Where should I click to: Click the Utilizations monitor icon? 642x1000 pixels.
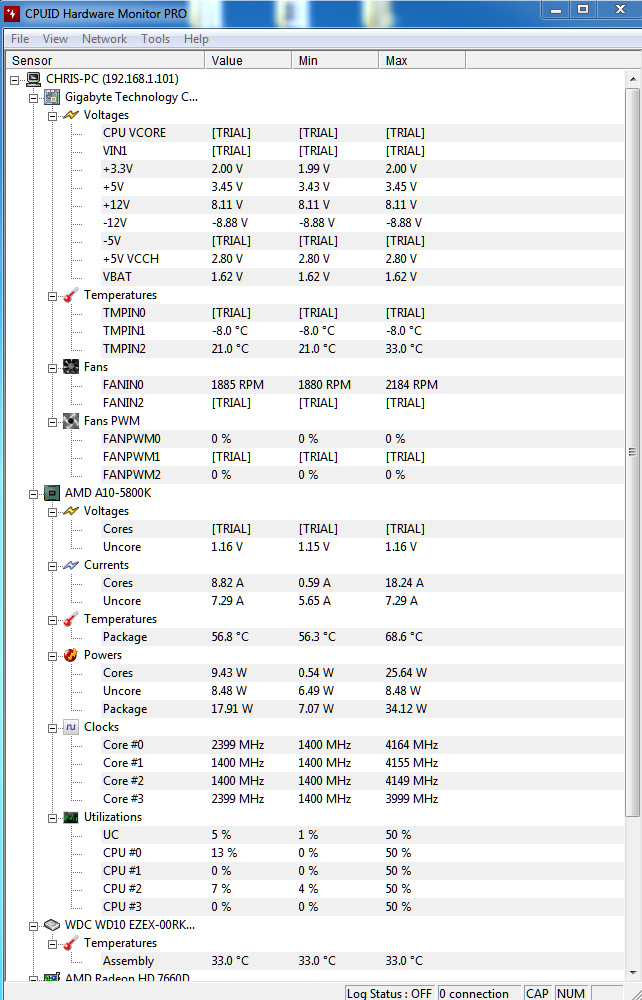point(71,817)
